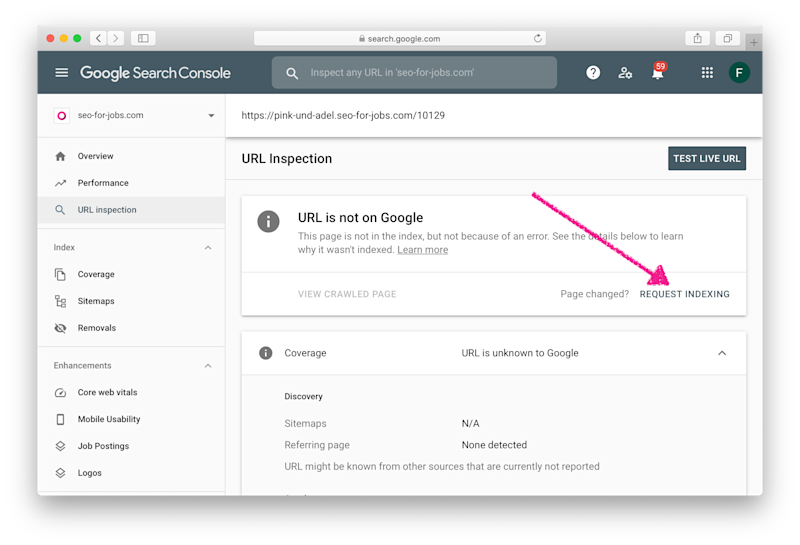Screen dimensions: 800x545
Task: Open the Google apps grid
Action: (x=707, y=72)
